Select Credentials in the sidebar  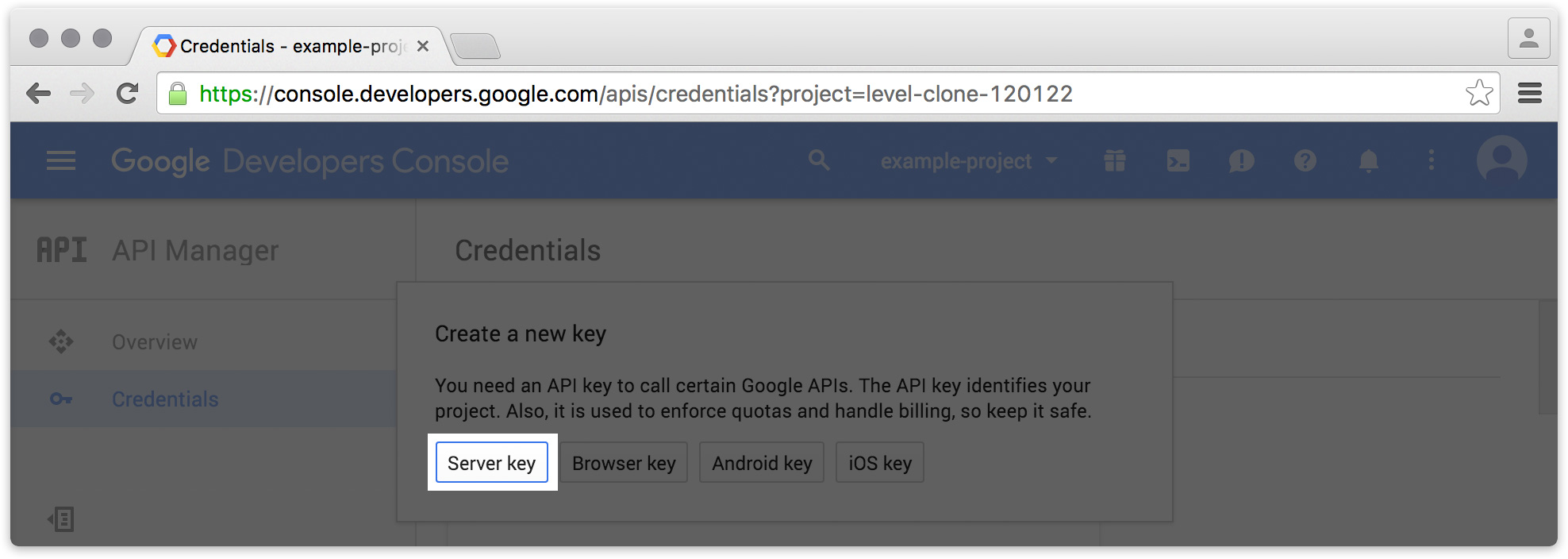click(x=165, y=399)
